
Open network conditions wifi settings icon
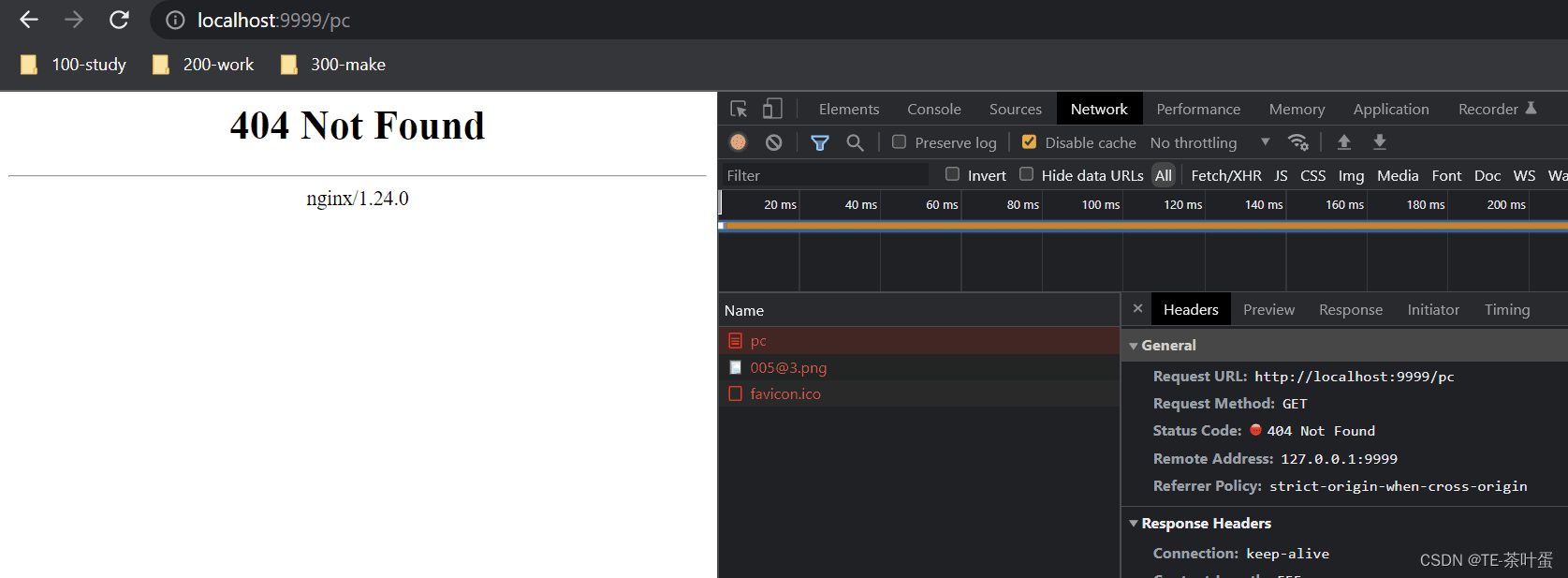pos(1297,142)
